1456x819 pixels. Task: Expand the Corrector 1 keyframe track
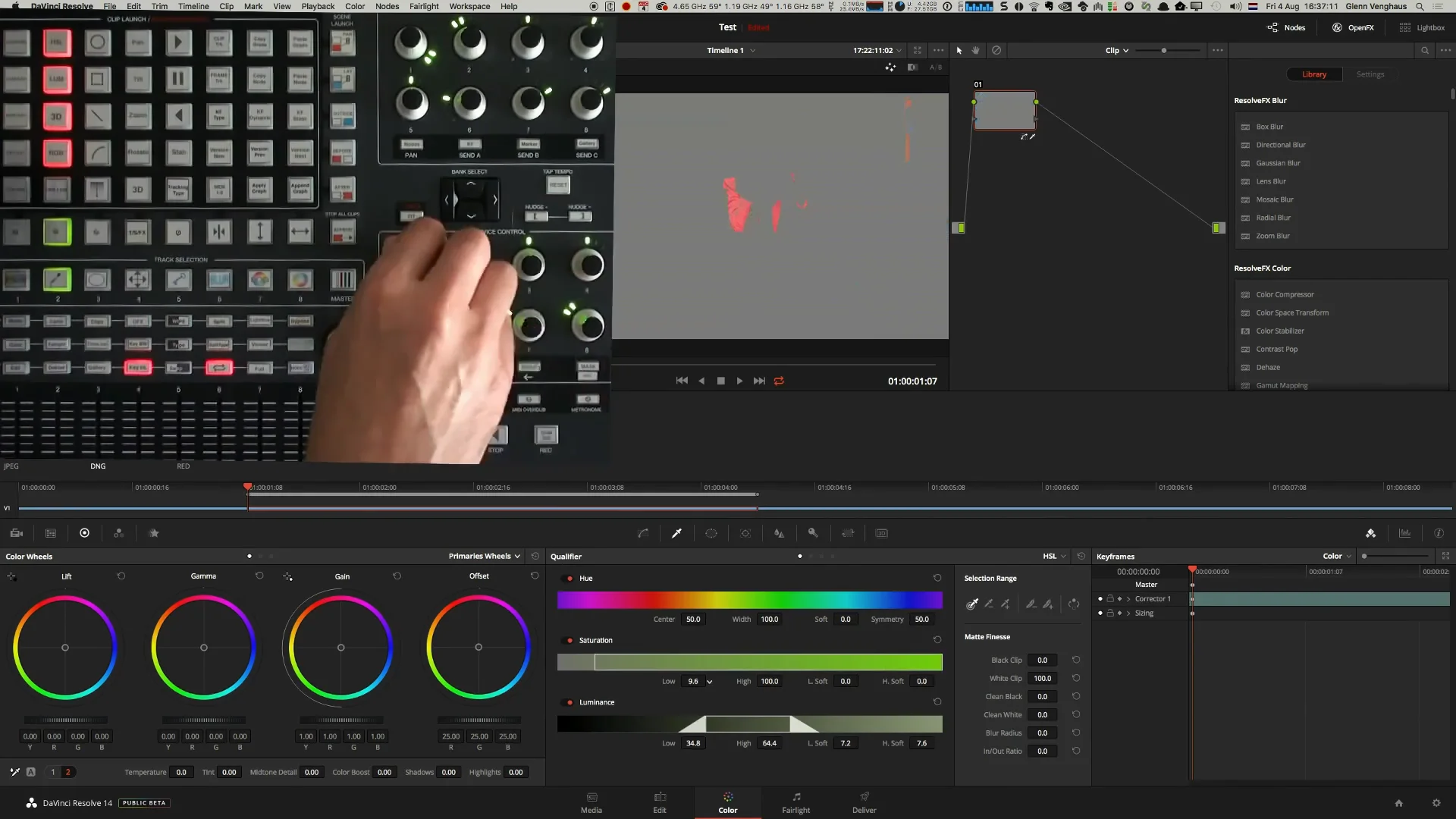coord(1128,599)
